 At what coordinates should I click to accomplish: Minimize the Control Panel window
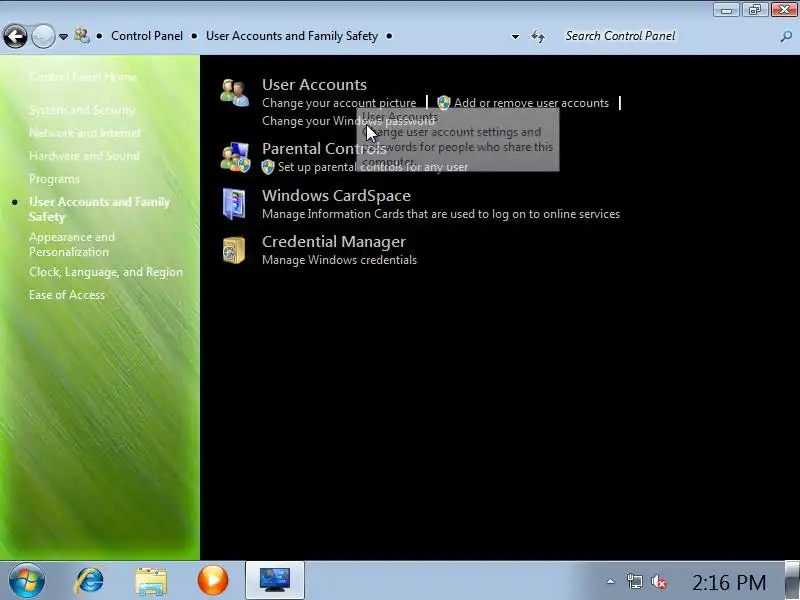pyautogui.click(x=726, y=10)
